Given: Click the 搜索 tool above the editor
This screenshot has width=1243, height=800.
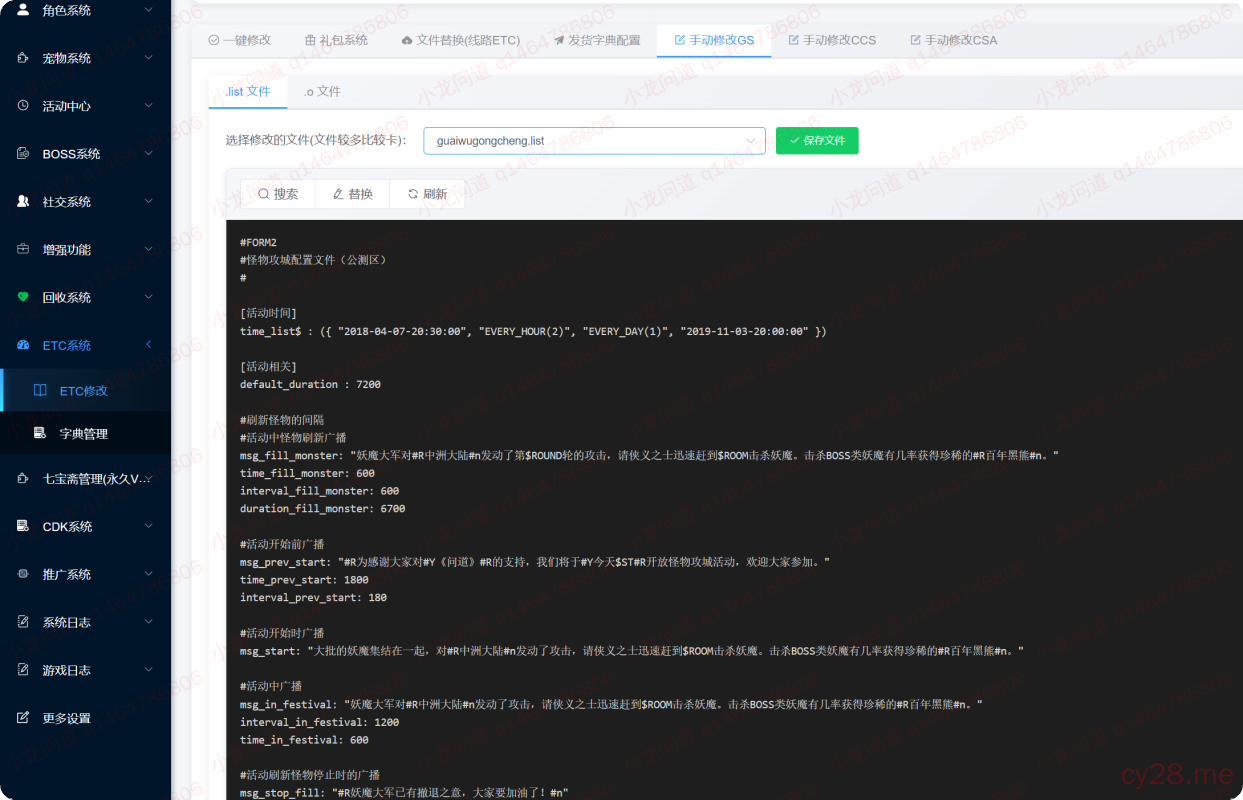Looking at the screenshot, I should [277, 194].
